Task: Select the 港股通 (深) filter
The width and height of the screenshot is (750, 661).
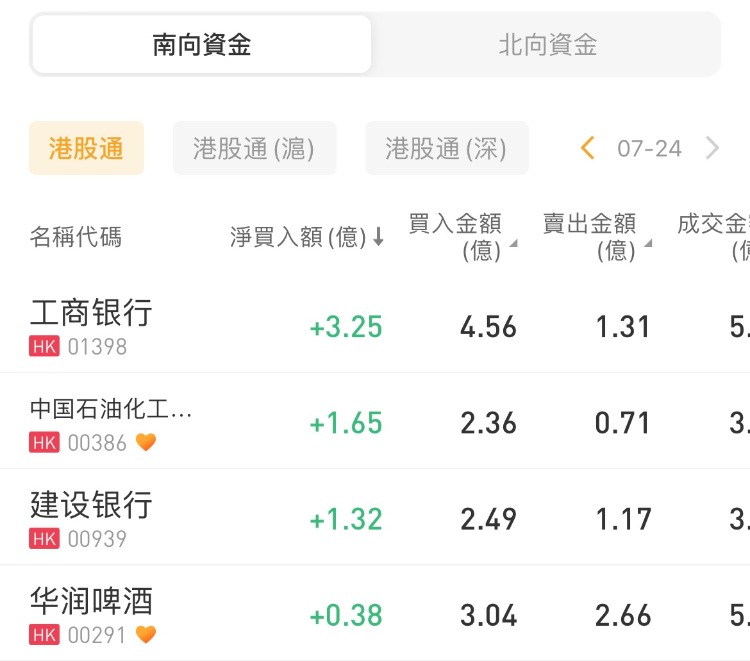Action: point(446,149)
